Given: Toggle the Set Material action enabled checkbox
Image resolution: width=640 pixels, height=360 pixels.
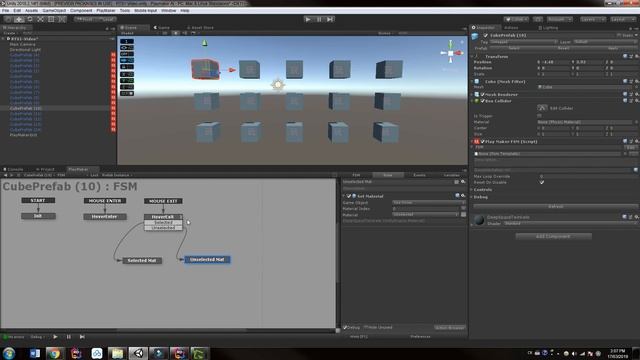Looking at the screenshot, I should [x=349, y=196].
